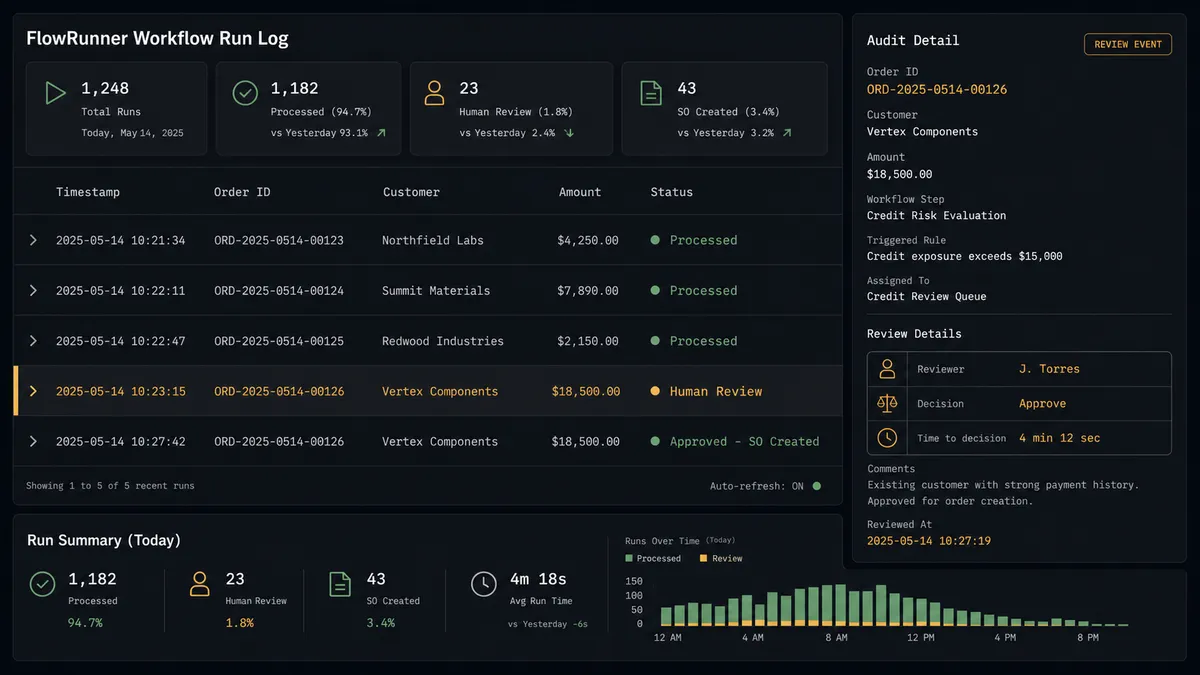Click the Approve decision value
The height and width of the screenshot is (675, 1200).
[1043, 404]
